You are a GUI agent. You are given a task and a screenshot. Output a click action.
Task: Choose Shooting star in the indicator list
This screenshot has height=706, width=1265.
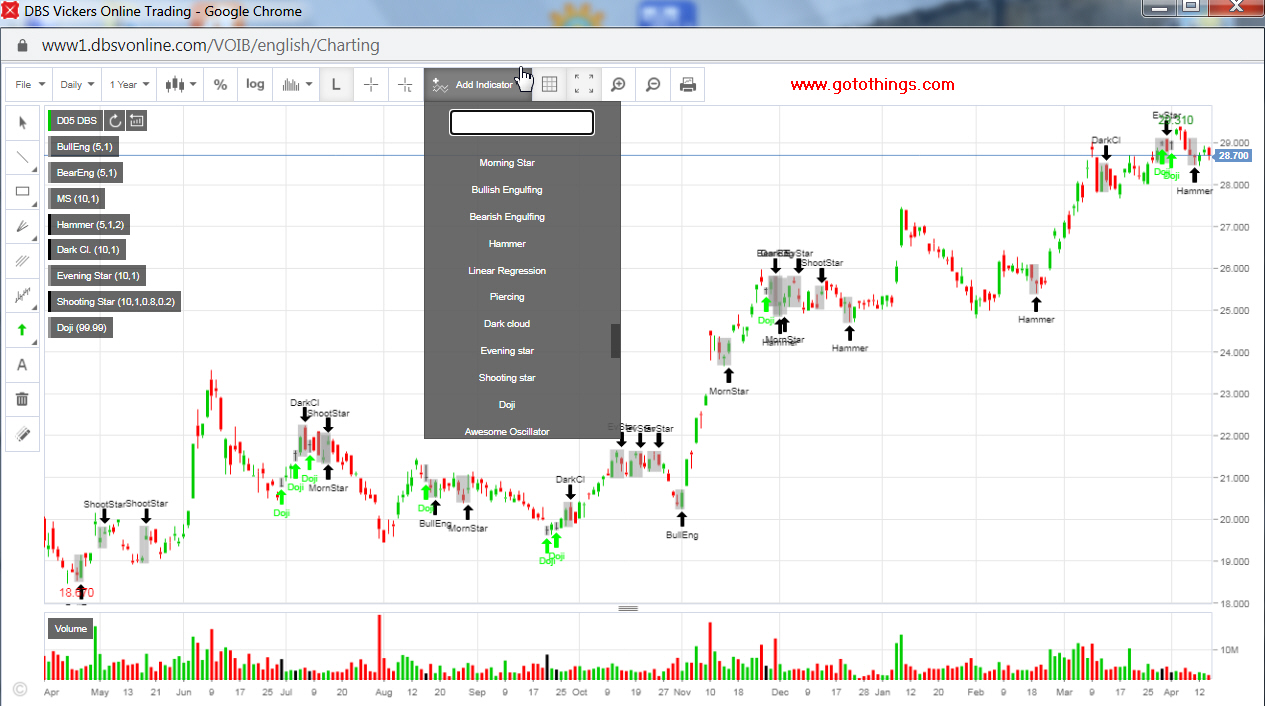click(x=507, y=378)
